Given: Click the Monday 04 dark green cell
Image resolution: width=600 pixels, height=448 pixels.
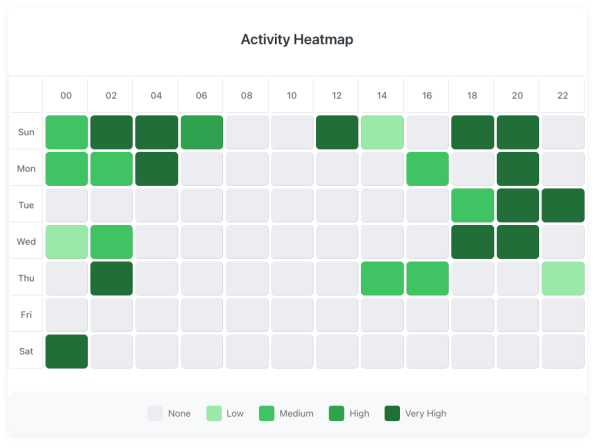Looking at the screenshot, I should (x=156, y=168).
